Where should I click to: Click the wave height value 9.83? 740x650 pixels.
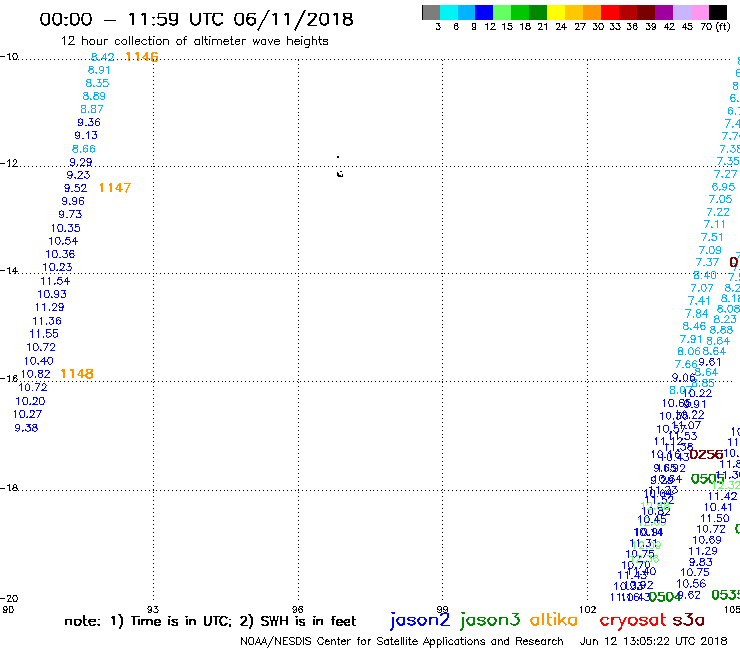(700, 562)
